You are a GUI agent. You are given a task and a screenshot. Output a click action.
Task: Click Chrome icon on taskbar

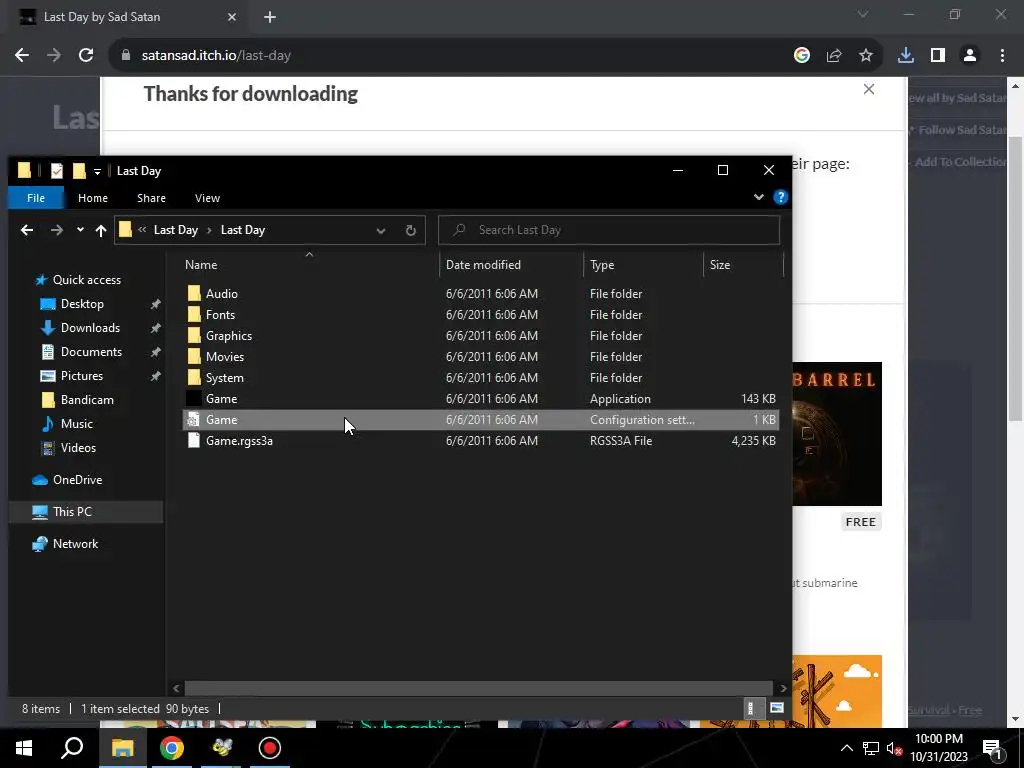point(172,748)
